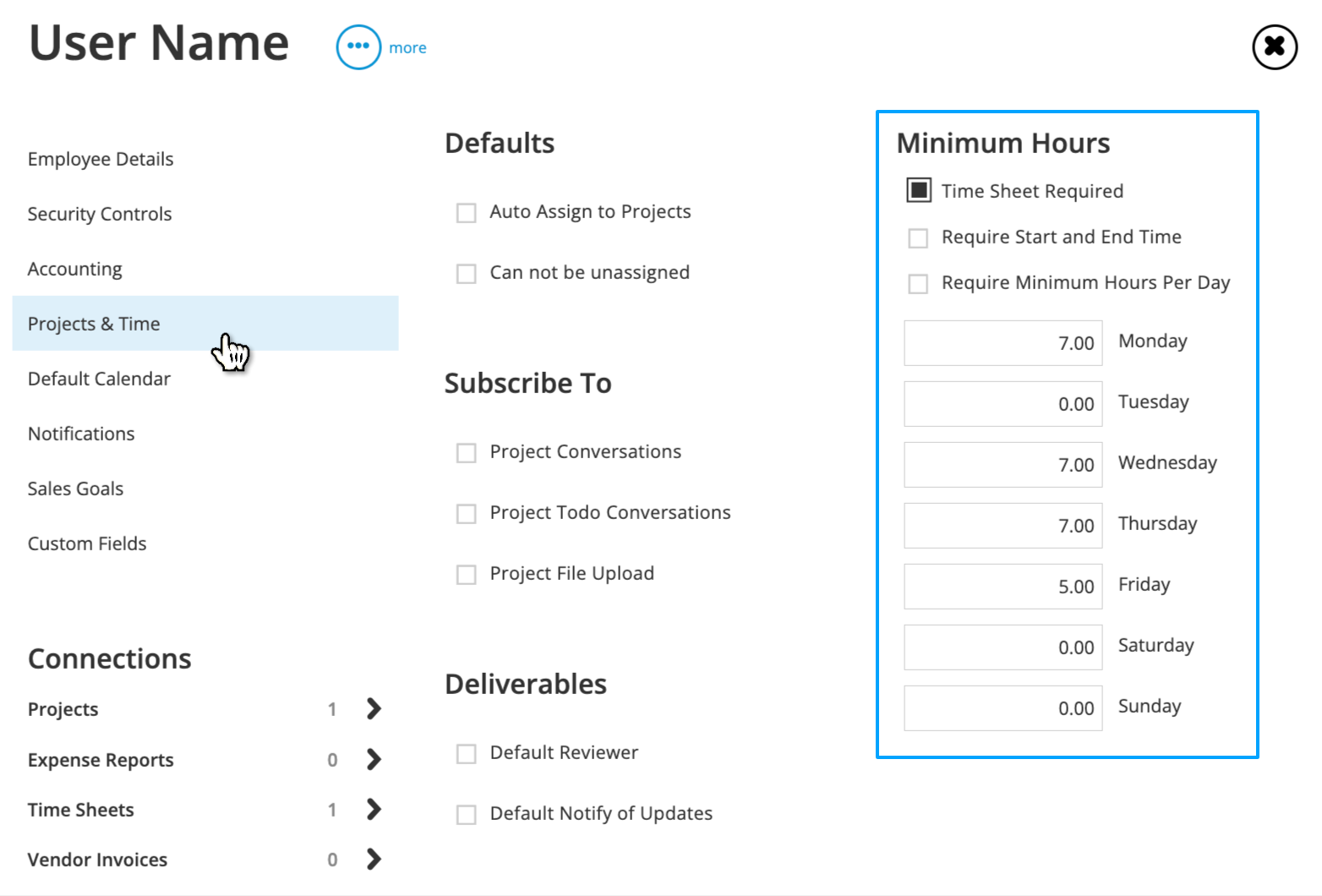The image size is (1322, 896).
Task: Enable Require Start and End Time
Action: [918, 238]
